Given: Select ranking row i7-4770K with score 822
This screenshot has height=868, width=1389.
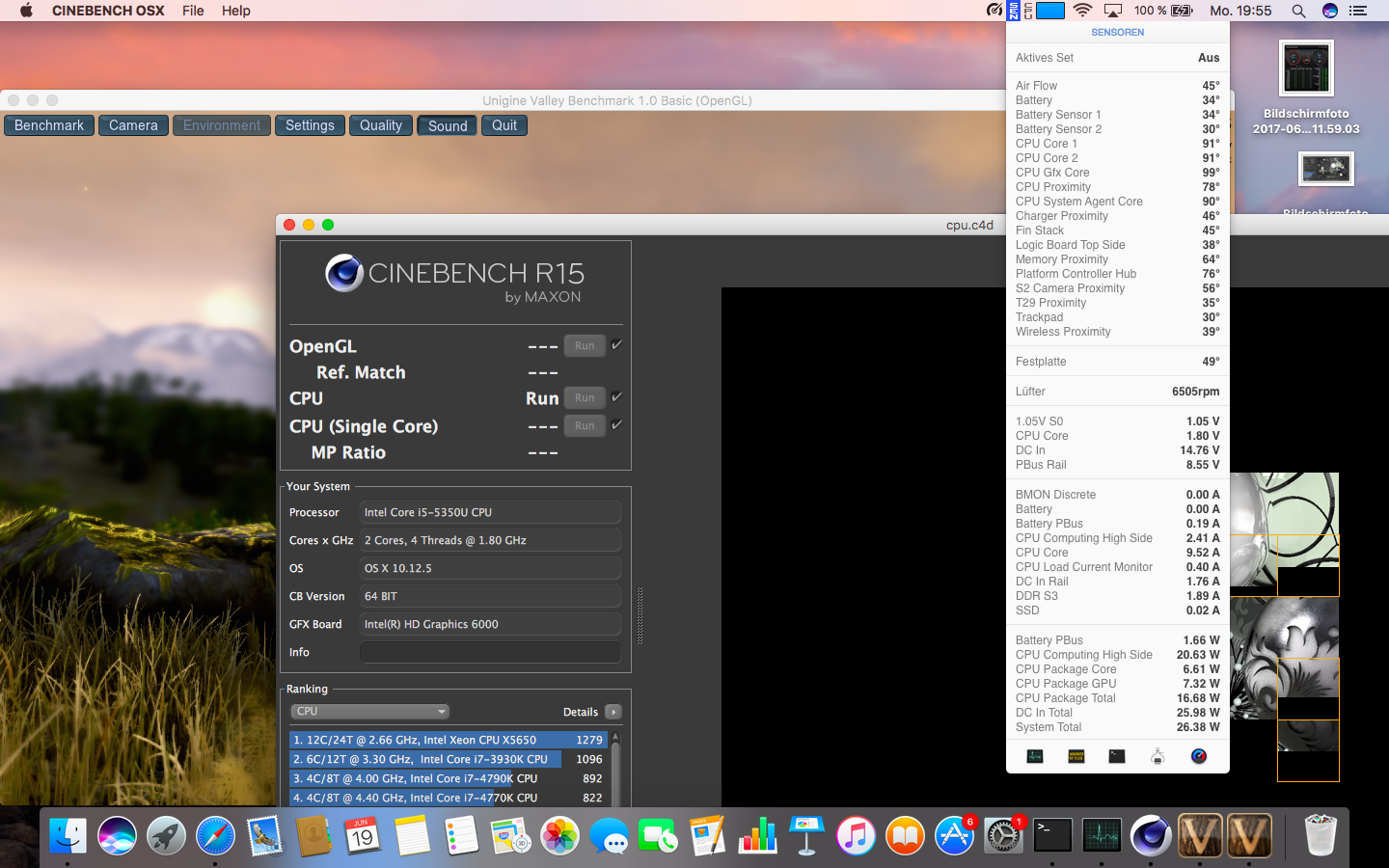Looking at the screenshot, I should (x=449, y=798).
